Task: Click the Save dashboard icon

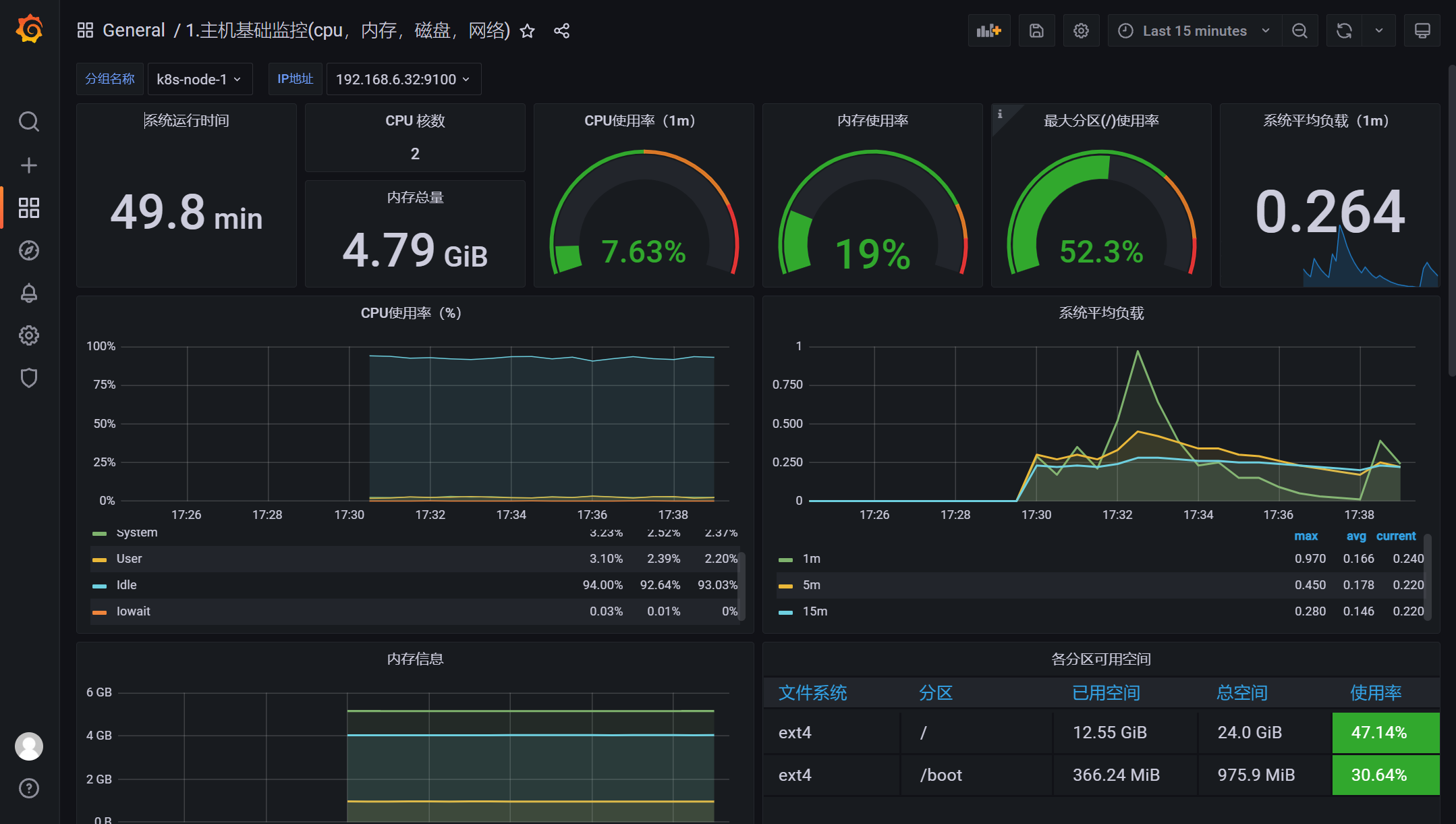Action: coord(1036,31)
